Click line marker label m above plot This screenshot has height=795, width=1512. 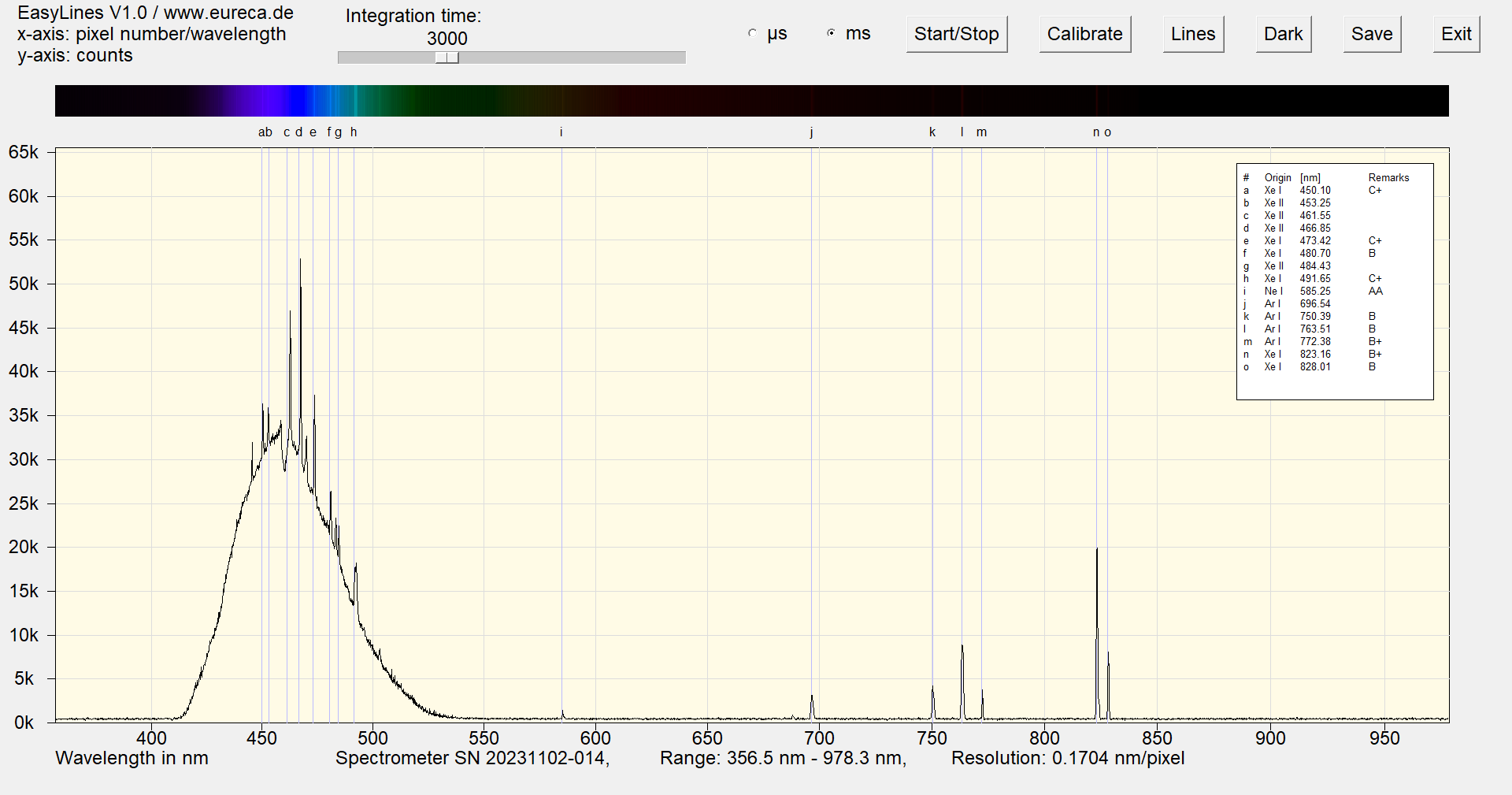click(x=981, y=132)
